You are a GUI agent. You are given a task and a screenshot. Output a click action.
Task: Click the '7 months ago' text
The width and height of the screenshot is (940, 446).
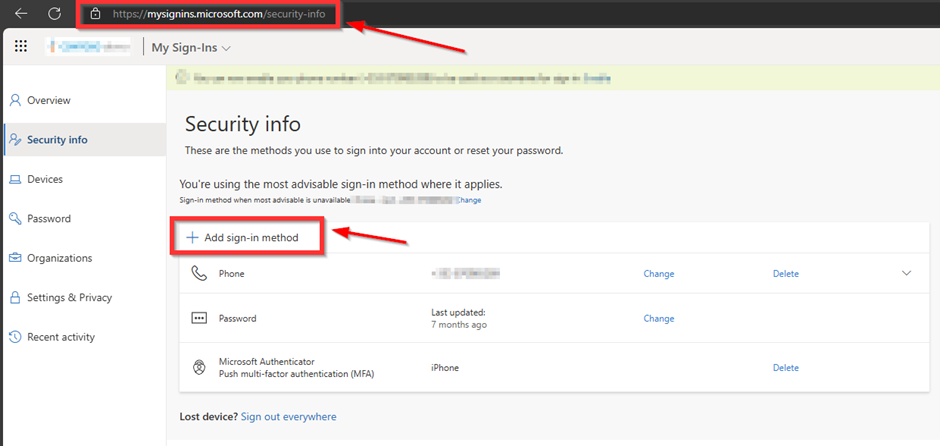[459, 324]
